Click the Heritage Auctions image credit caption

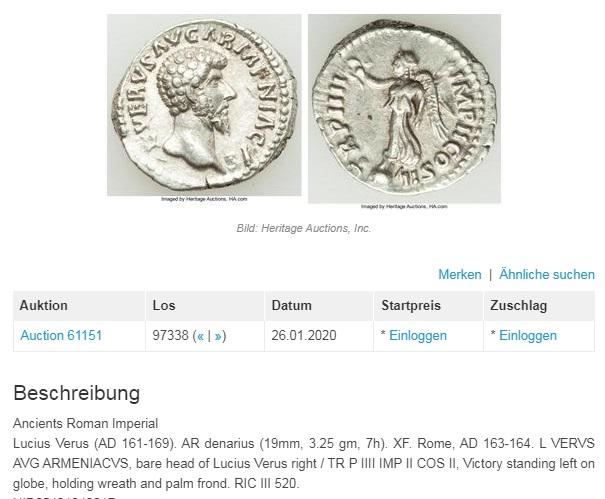(304, 228)
